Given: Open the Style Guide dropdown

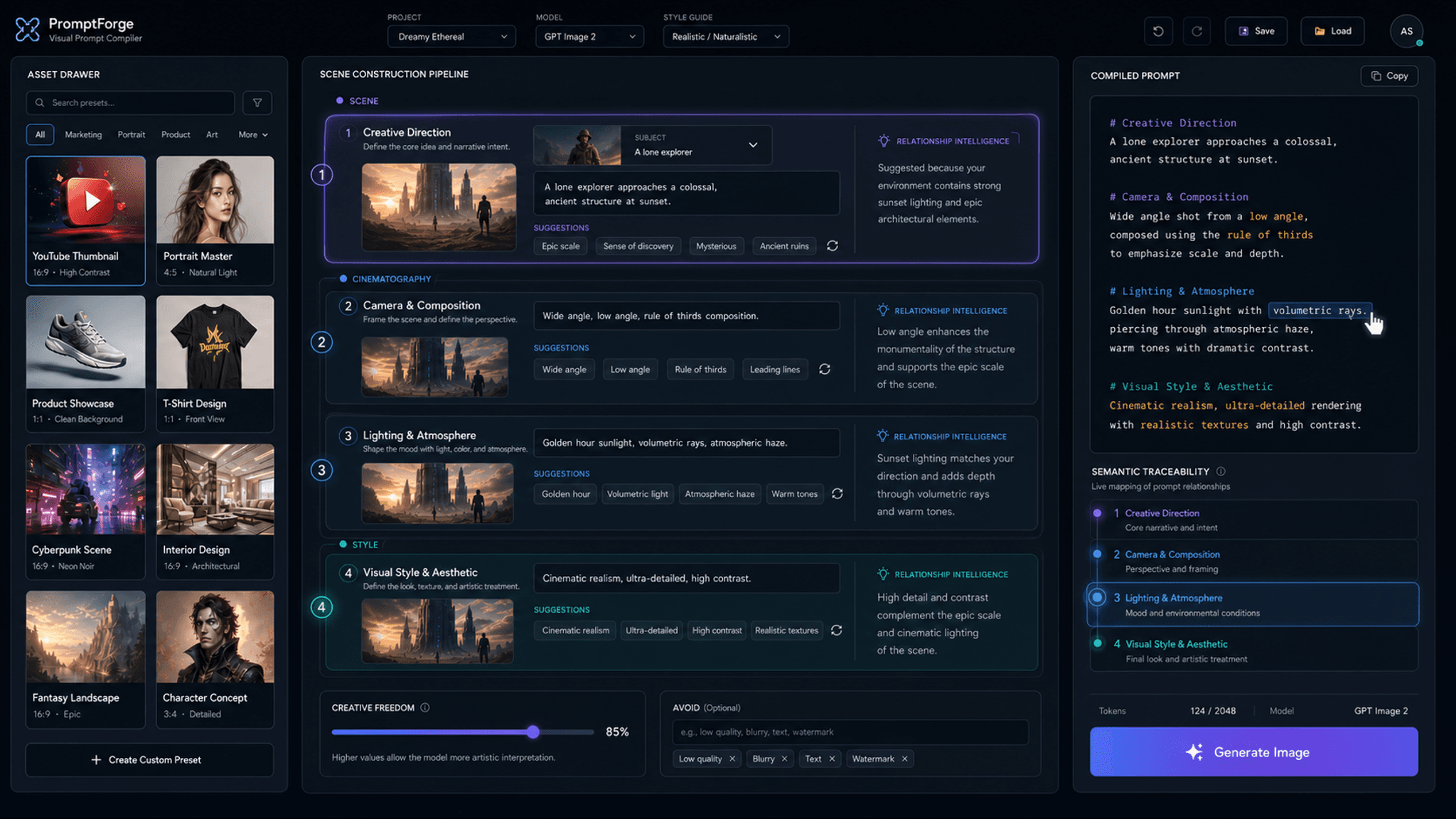Looking at the screenshot, I should coord(726,36).
